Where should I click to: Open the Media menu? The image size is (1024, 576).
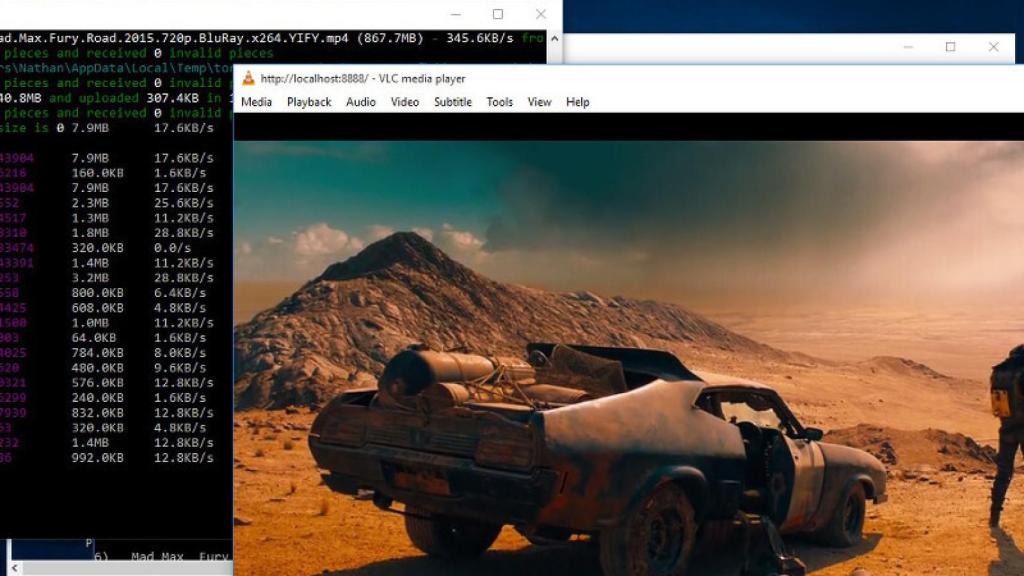[256, 102]
